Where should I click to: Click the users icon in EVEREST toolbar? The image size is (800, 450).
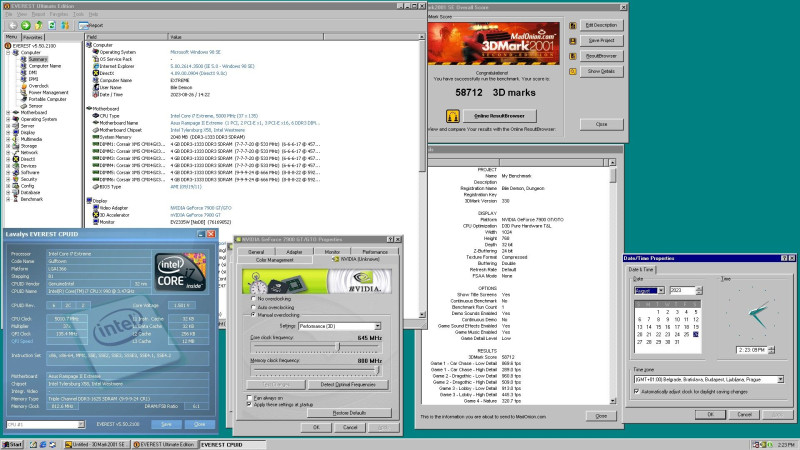pos(65,25)
